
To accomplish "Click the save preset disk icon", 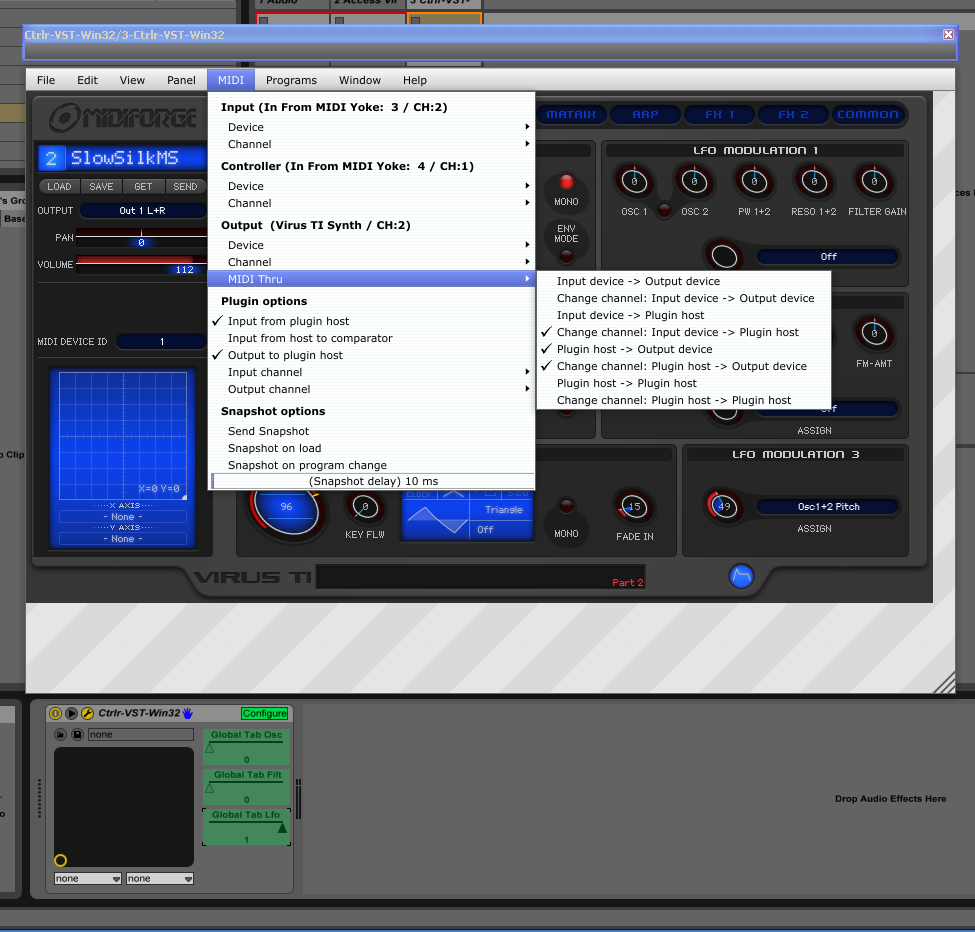I will tap(77, 734).
